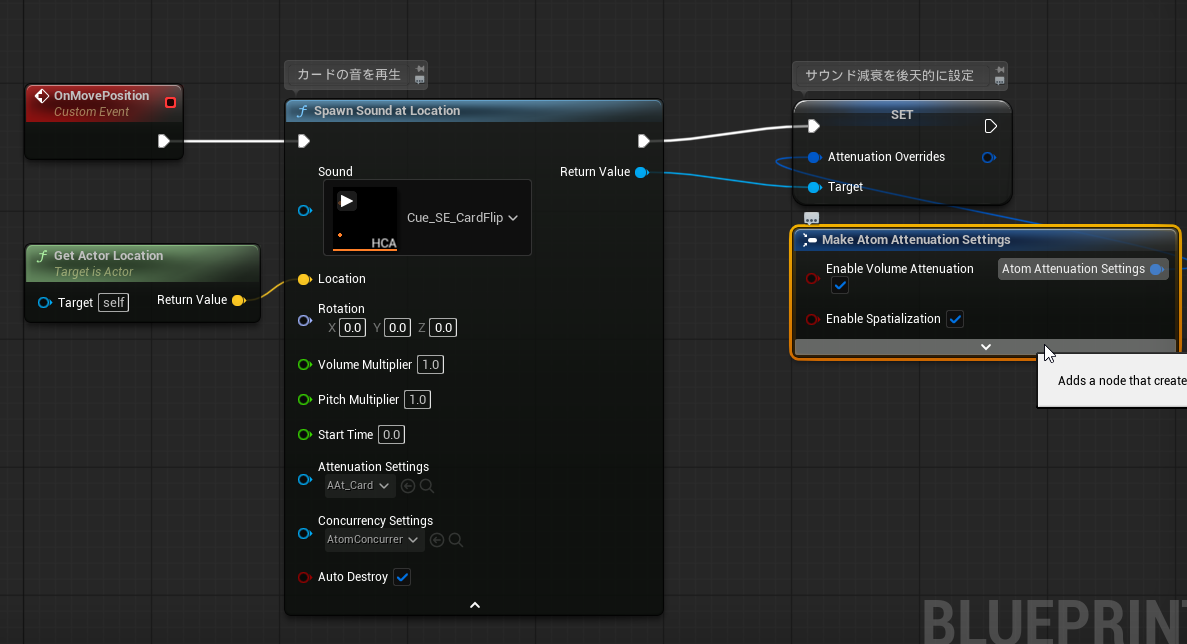Click the OnMovePosition delegate red square pin
This screenshot has height=644, width=1187.
point(170,102)
